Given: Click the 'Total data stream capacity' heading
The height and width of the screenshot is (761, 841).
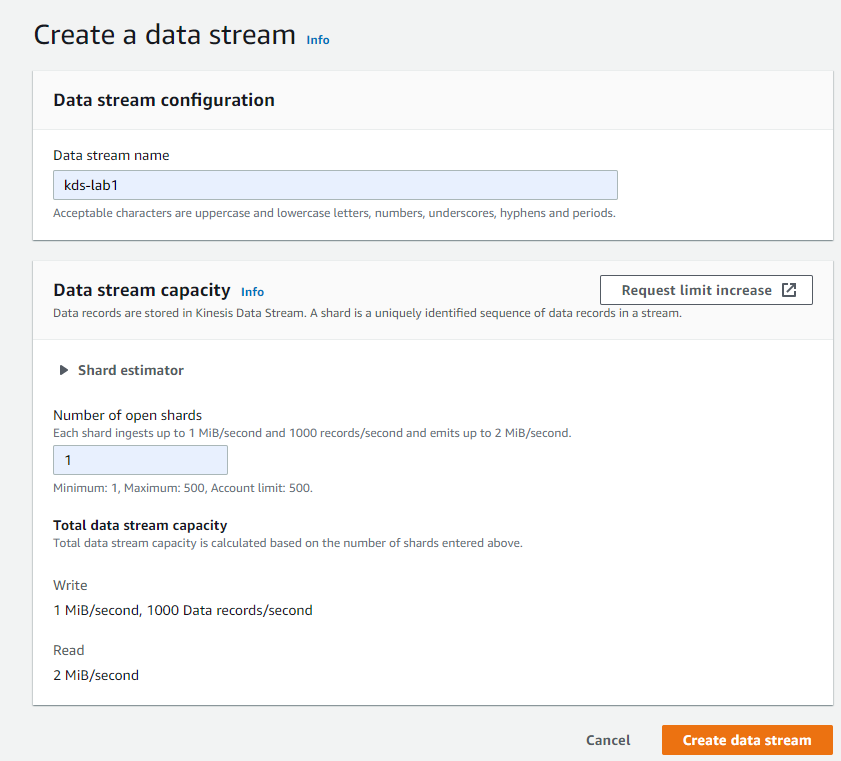Looking at the screenshot, I should click(140, 525).
